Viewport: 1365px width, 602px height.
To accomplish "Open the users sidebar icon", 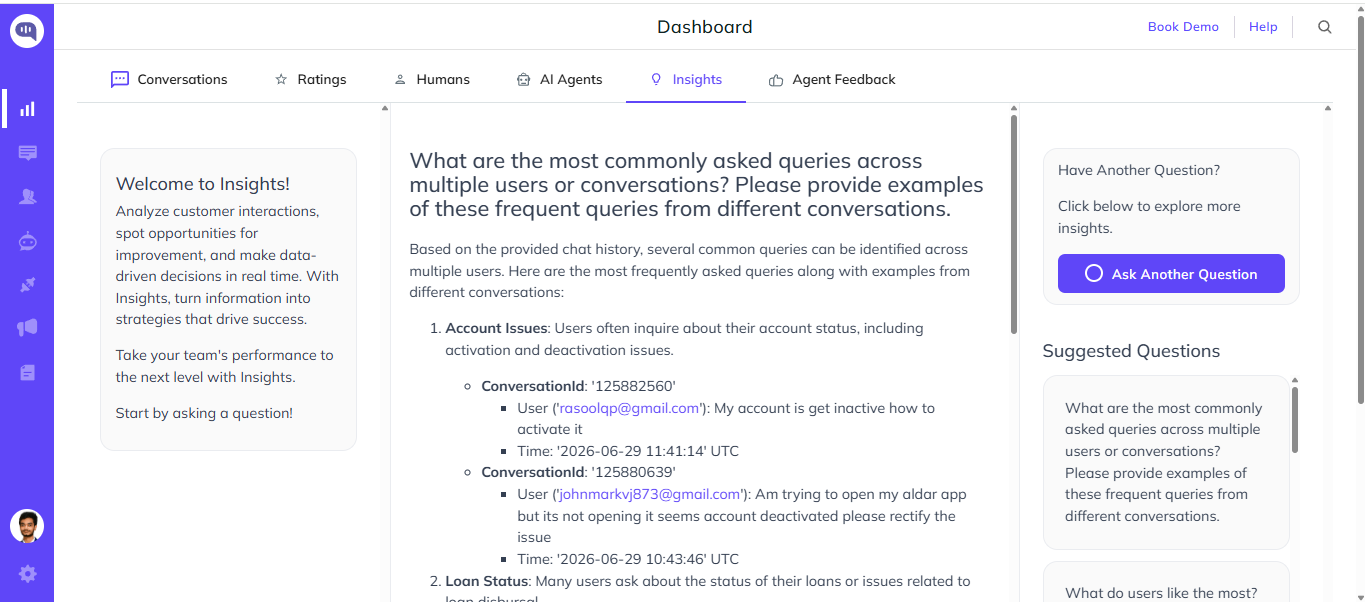I will point(27,197).
